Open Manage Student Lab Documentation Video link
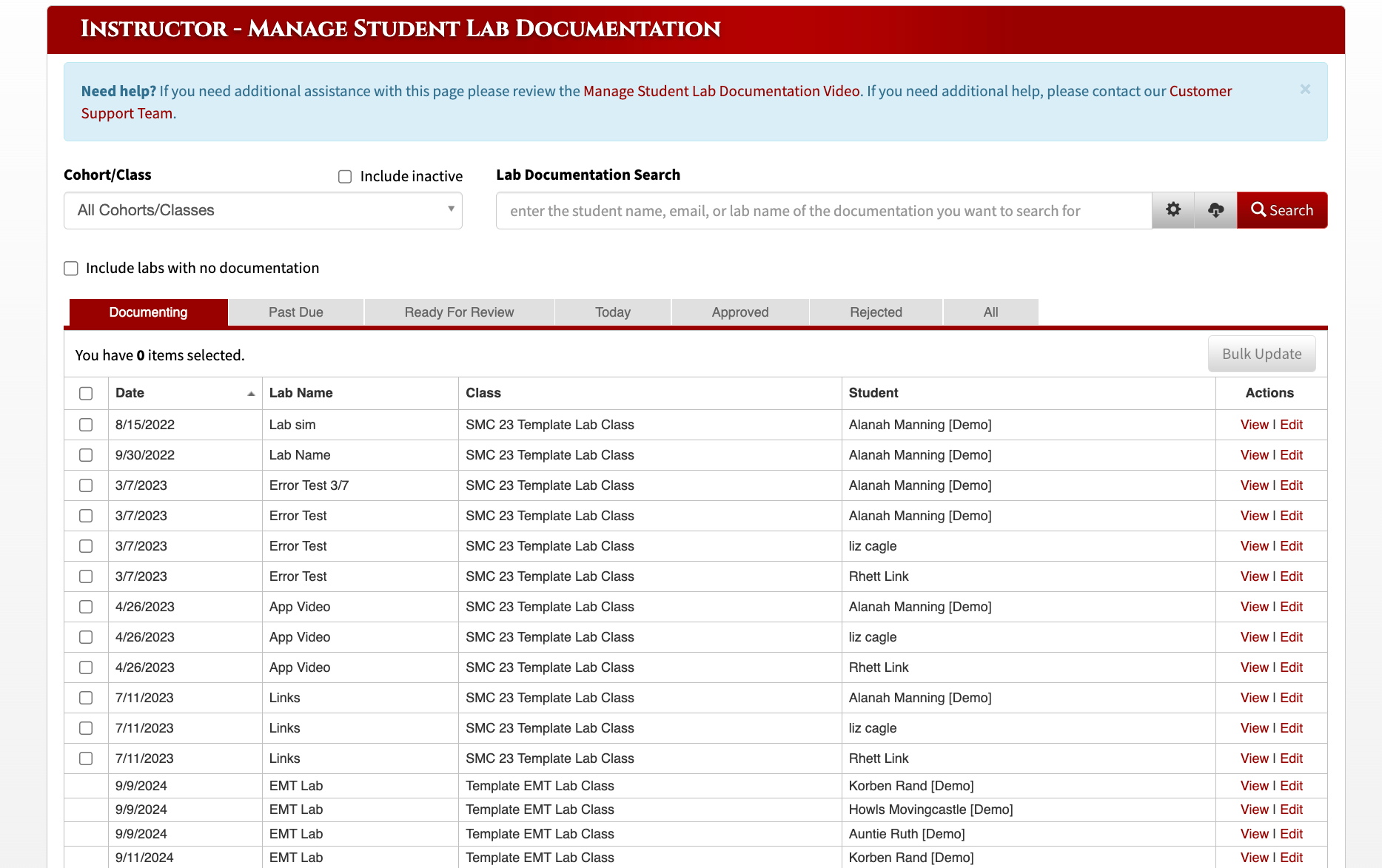 click(x=722, y=91)
